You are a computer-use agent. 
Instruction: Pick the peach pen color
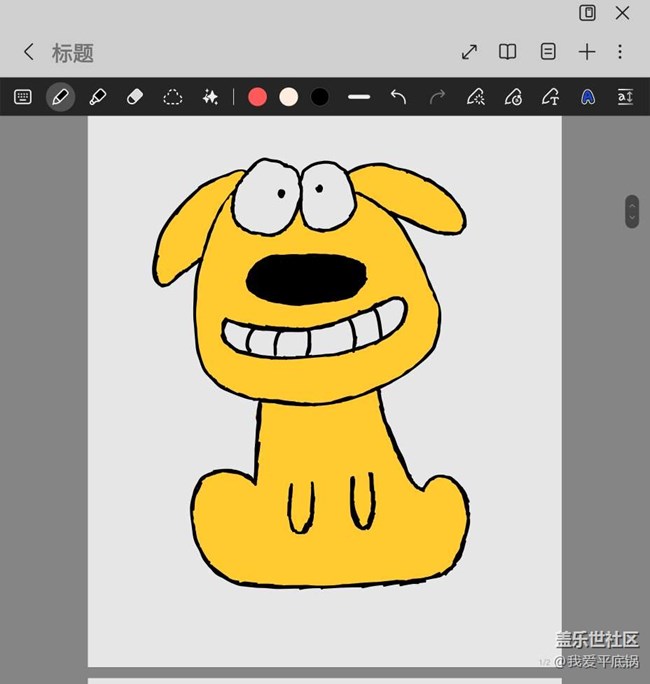289,97
